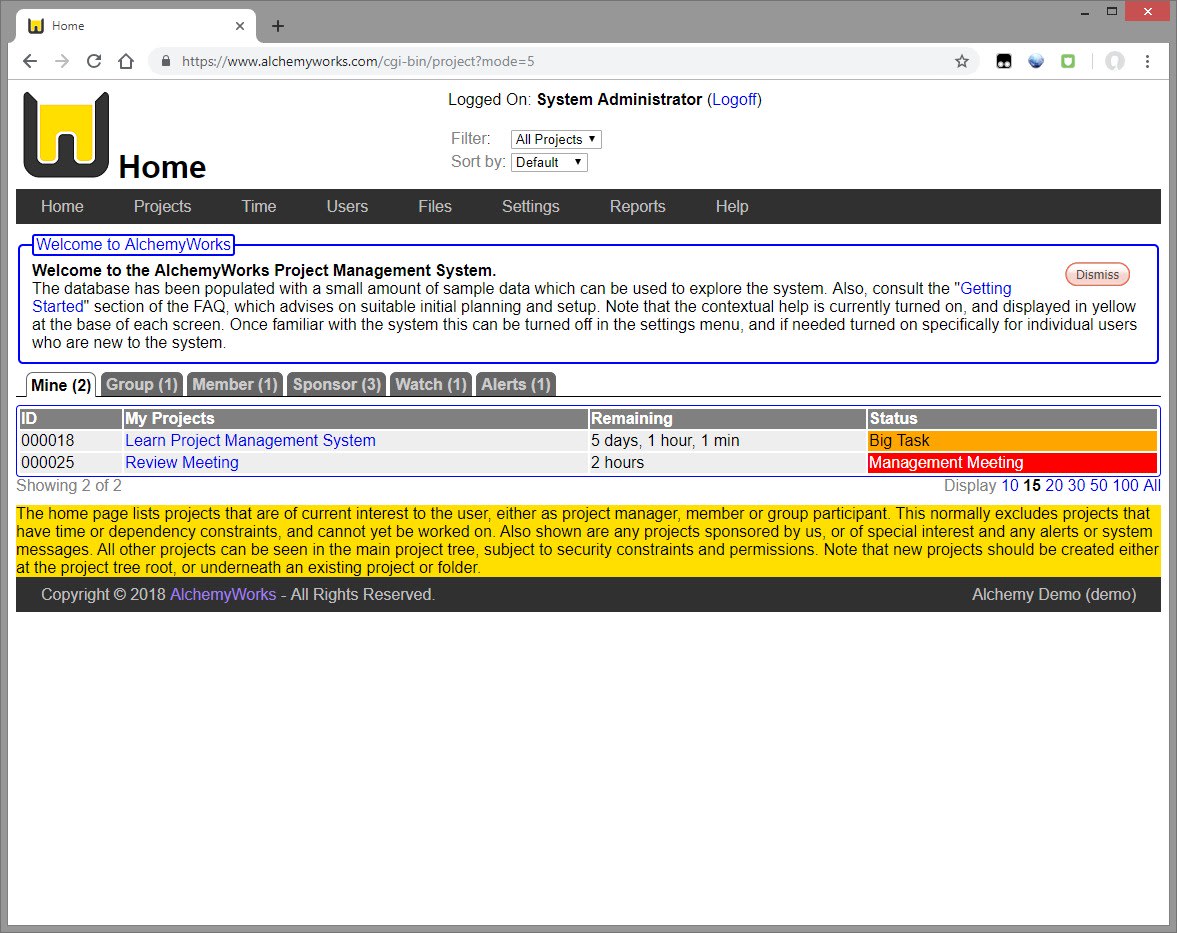Click the Welcome to AlchemyWorks heading link

pos(134,245)
